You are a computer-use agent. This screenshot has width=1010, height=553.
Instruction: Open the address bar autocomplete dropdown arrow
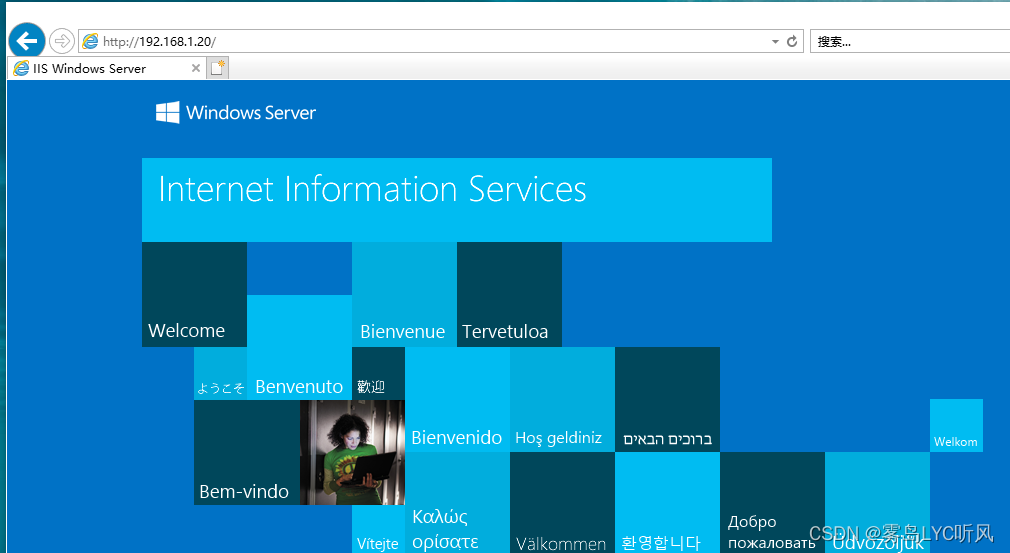click(775, 42)
